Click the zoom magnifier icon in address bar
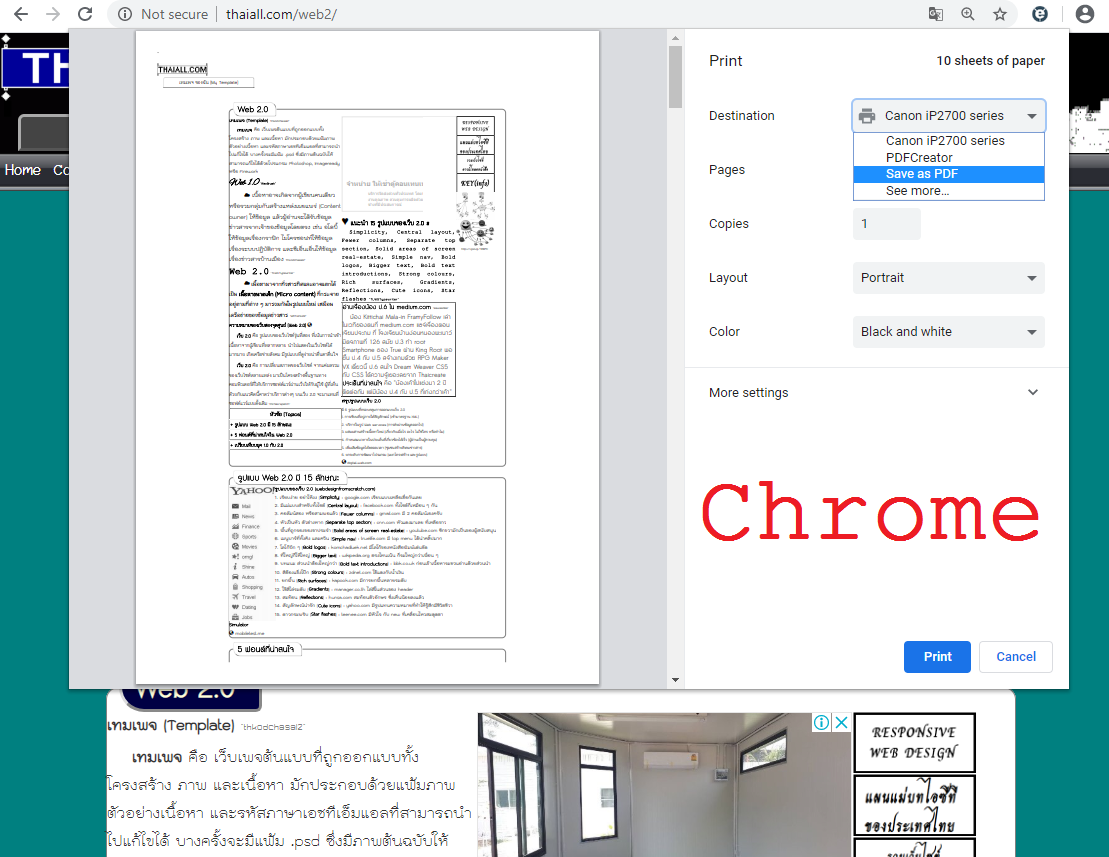The height and width of the screenshot is (857, 1109). 968,14
